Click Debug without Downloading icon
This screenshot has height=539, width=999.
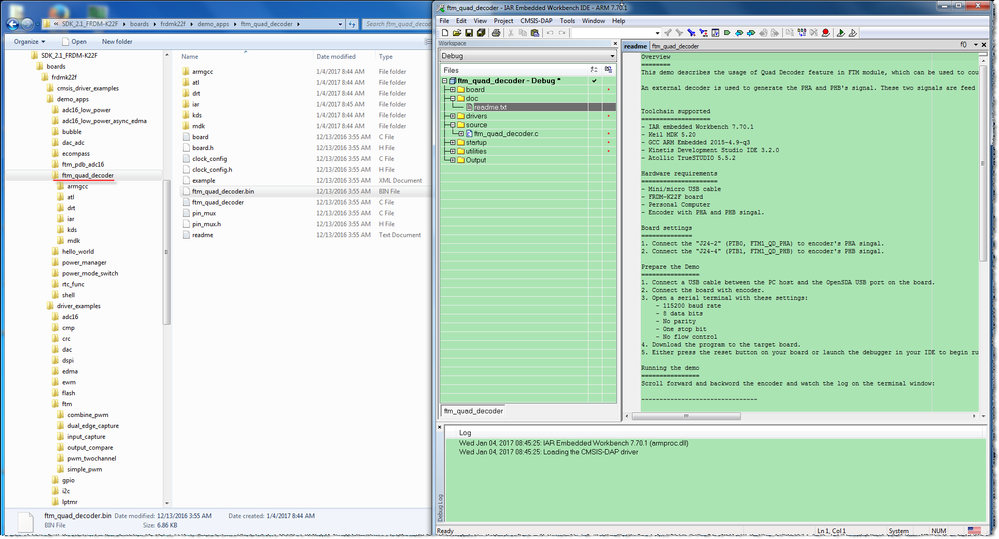point(853,32)
